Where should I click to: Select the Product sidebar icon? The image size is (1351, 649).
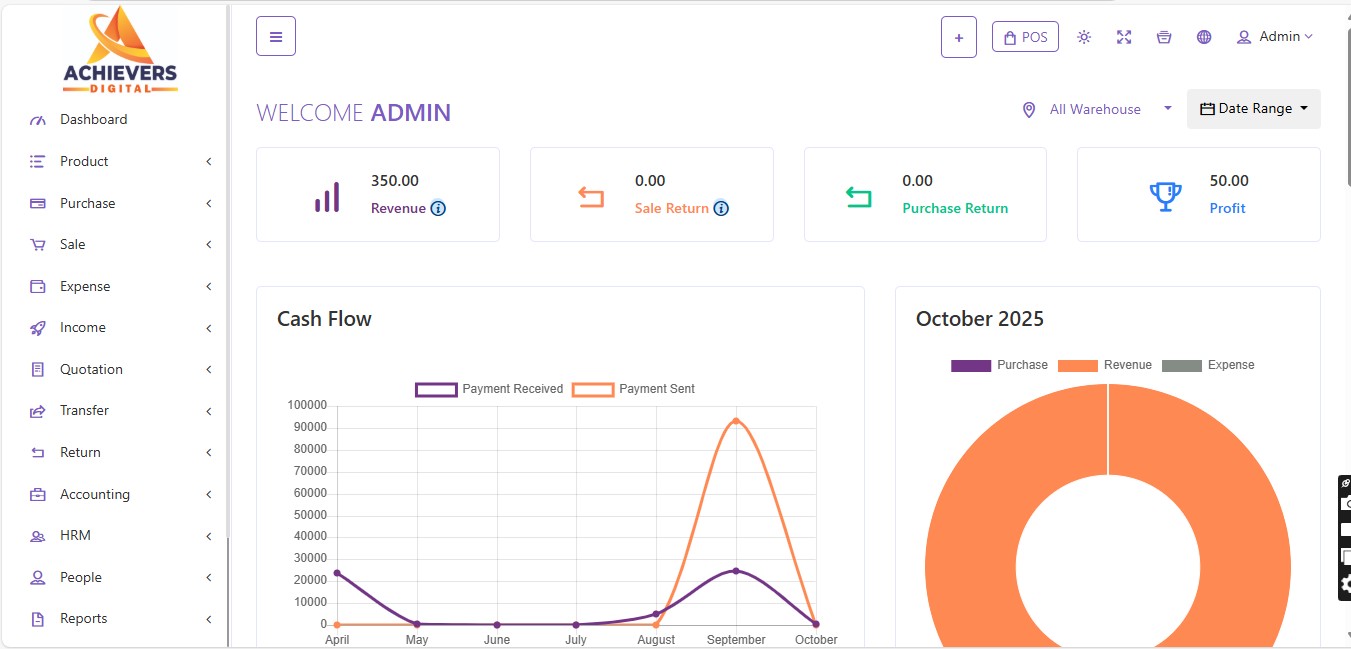point(38,161)
